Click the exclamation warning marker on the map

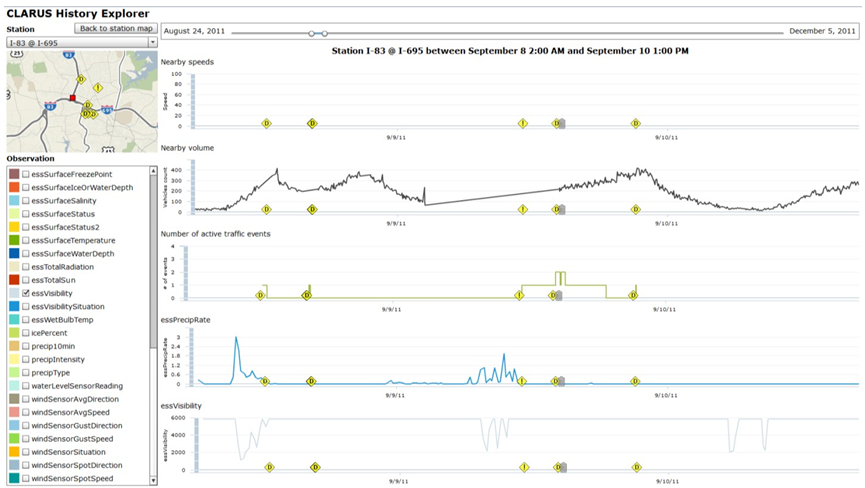coord(97,88)
